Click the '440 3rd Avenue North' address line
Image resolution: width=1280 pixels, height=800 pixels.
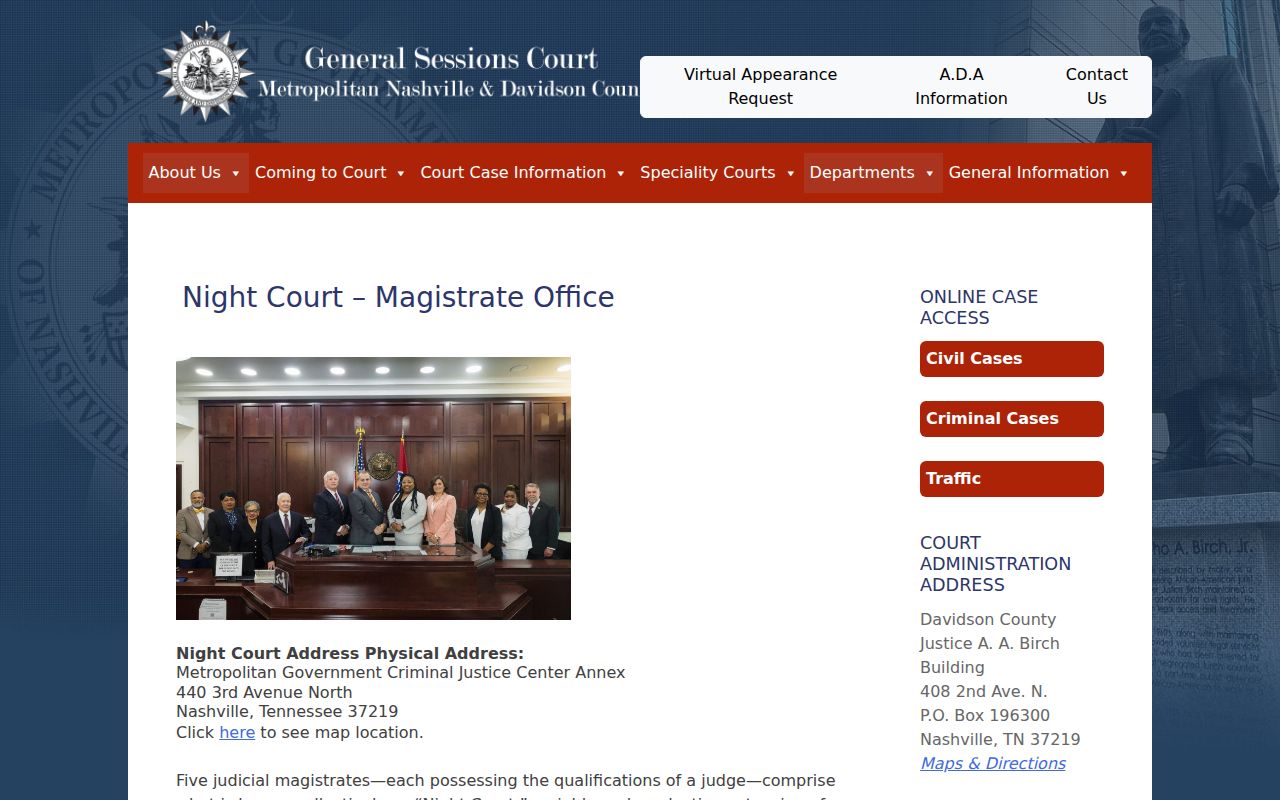[264, 692]
